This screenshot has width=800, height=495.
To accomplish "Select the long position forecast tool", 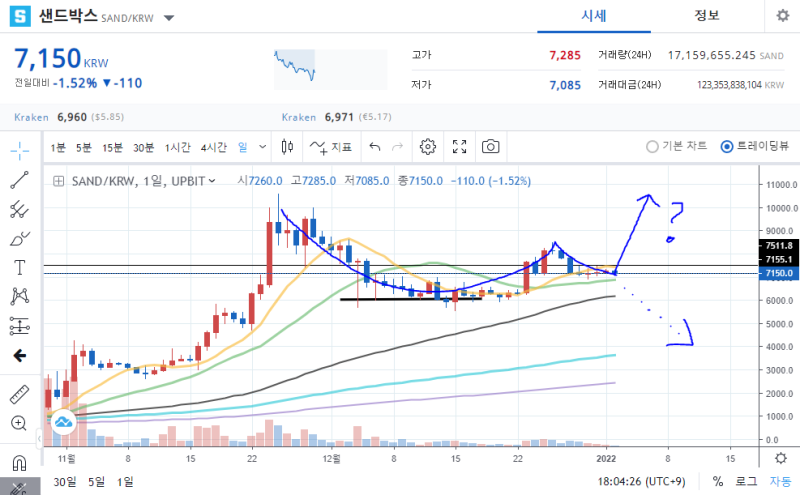I will [20, 326].
